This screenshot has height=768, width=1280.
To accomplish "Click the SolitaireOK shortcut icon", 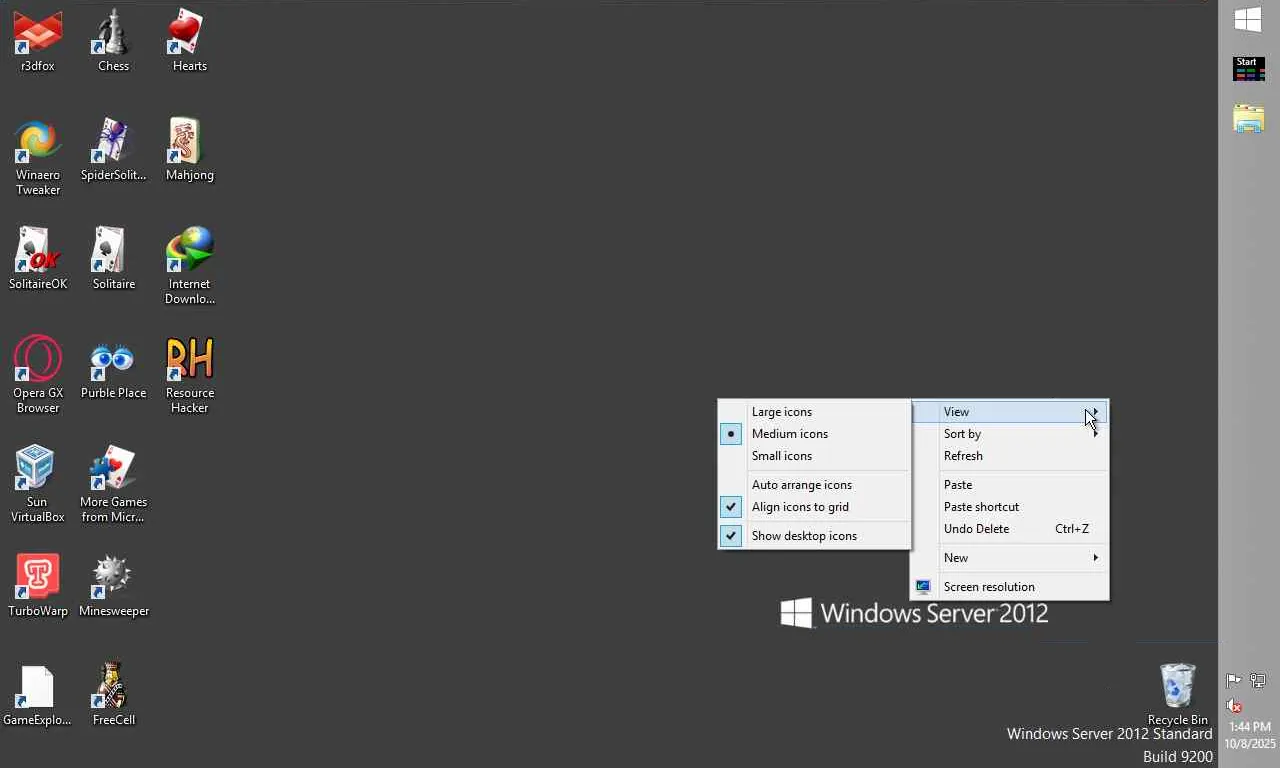I will click(x=38, y=259).
